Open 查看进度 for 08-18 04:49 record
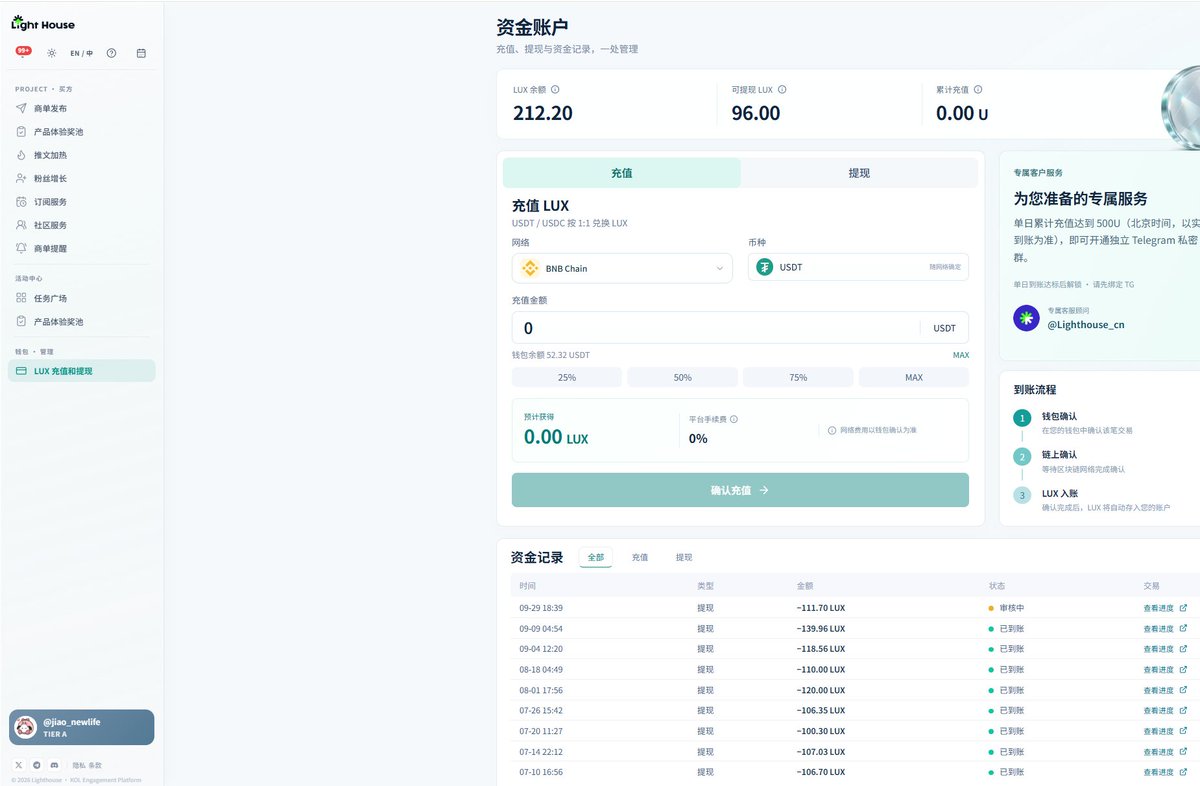The width and height of the screenshot is (1200, 786). click(1165, 670)
